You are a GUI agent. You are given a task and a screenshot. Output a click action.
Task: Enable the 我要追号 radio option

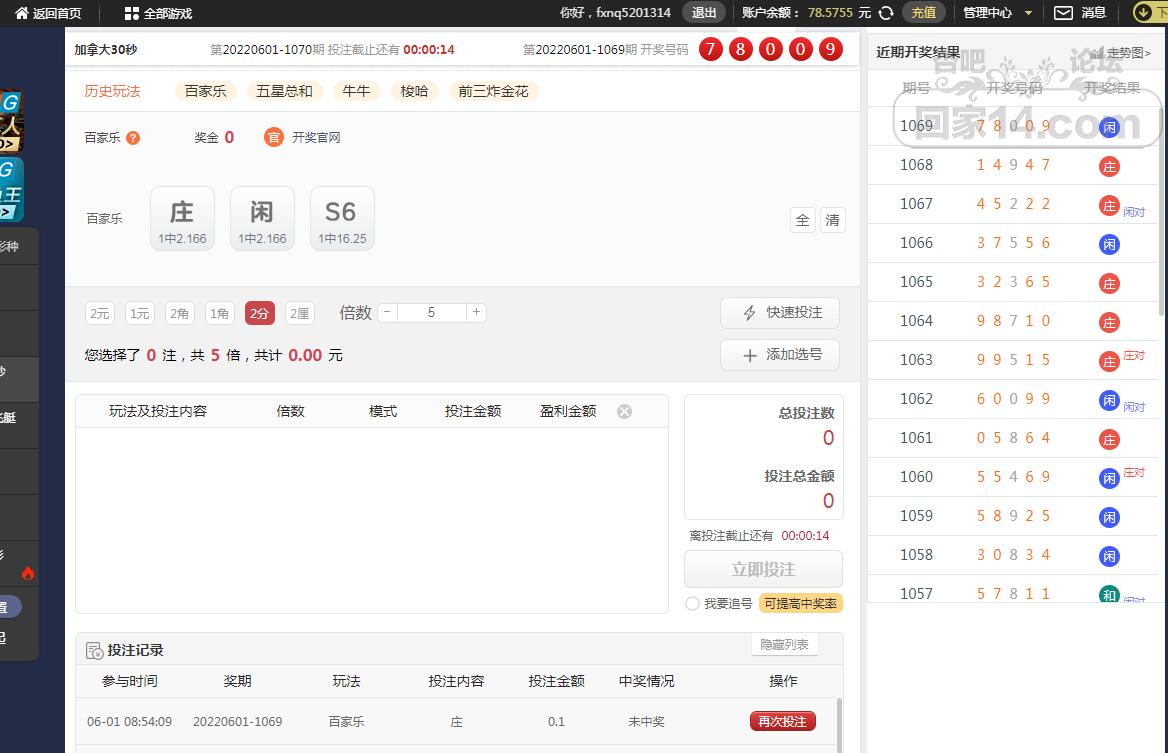click(x=692, y=603)
